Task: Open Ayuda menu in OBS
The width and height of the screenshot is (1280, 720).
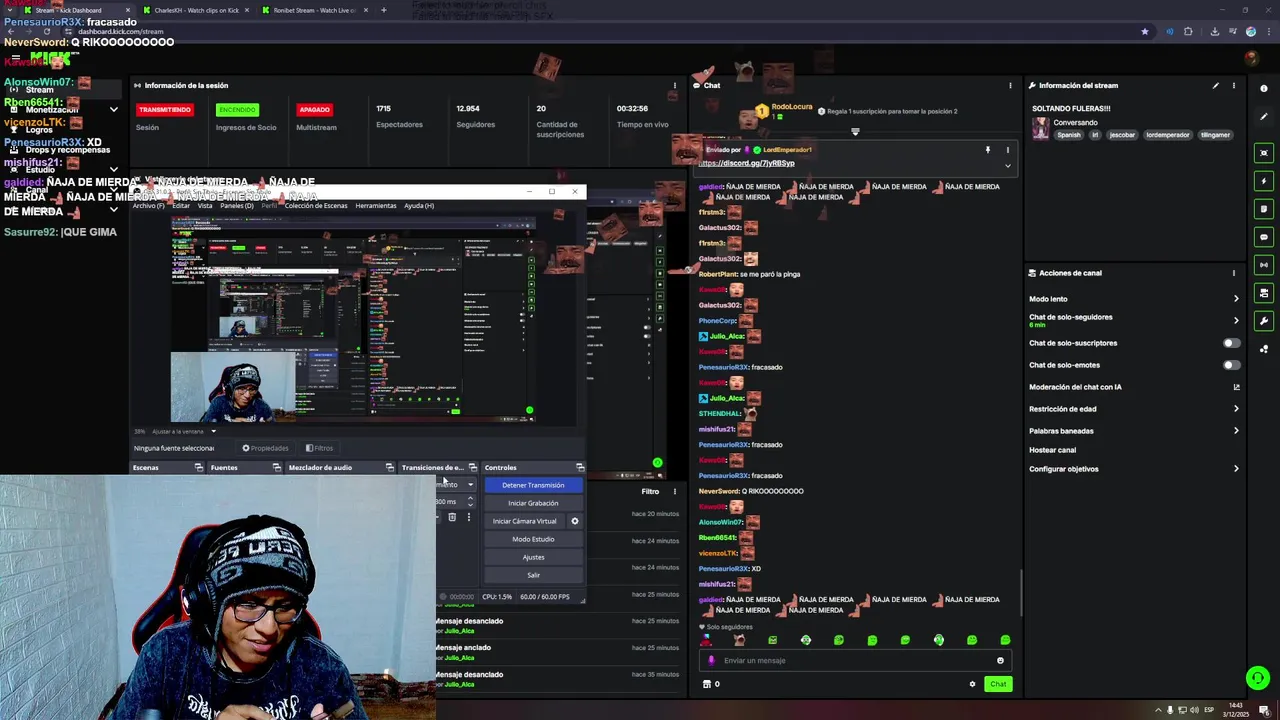Action: (x=419, y=206)
